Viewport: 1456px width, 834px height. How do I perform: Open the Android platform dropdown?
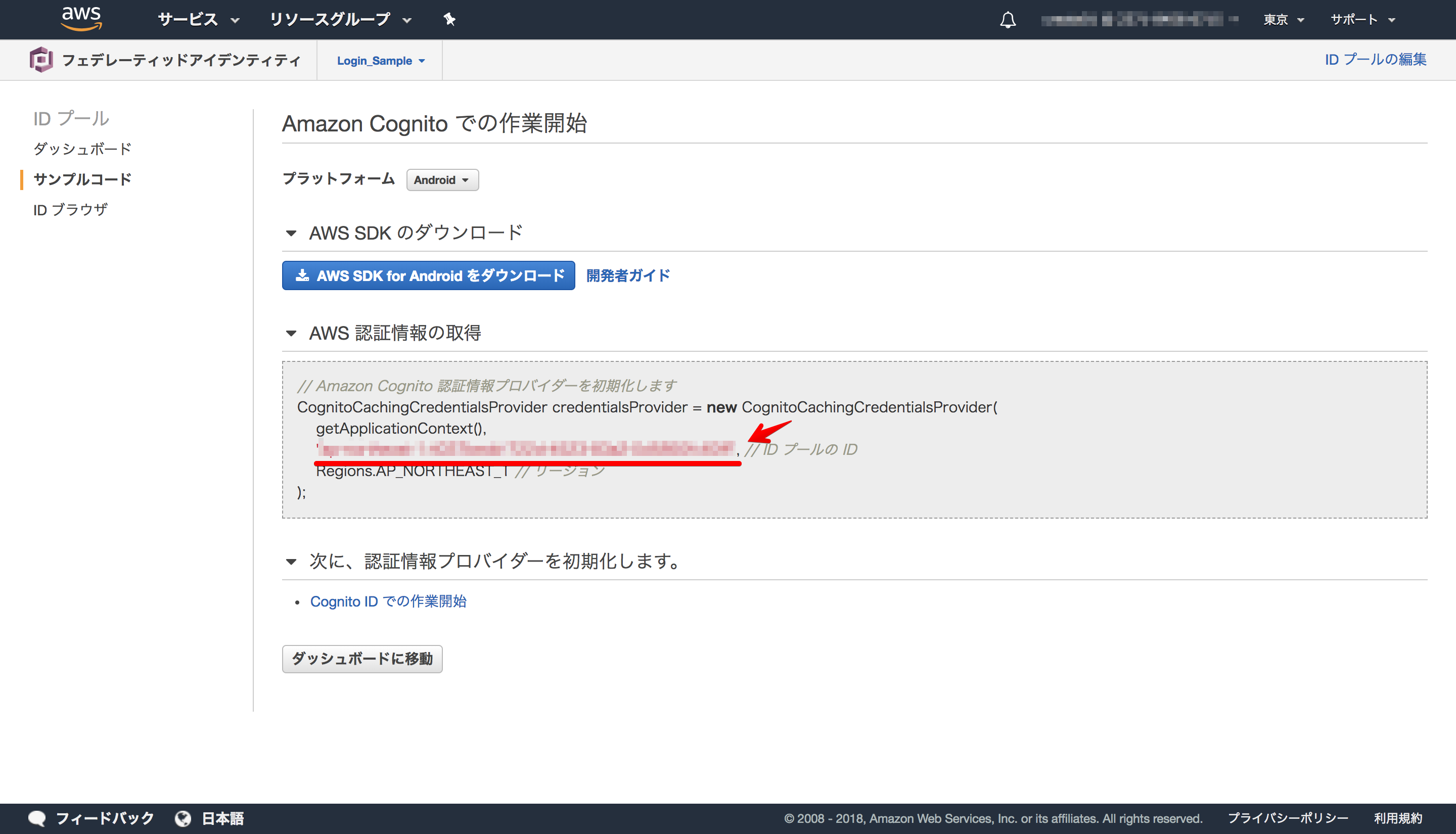point(442,180)
